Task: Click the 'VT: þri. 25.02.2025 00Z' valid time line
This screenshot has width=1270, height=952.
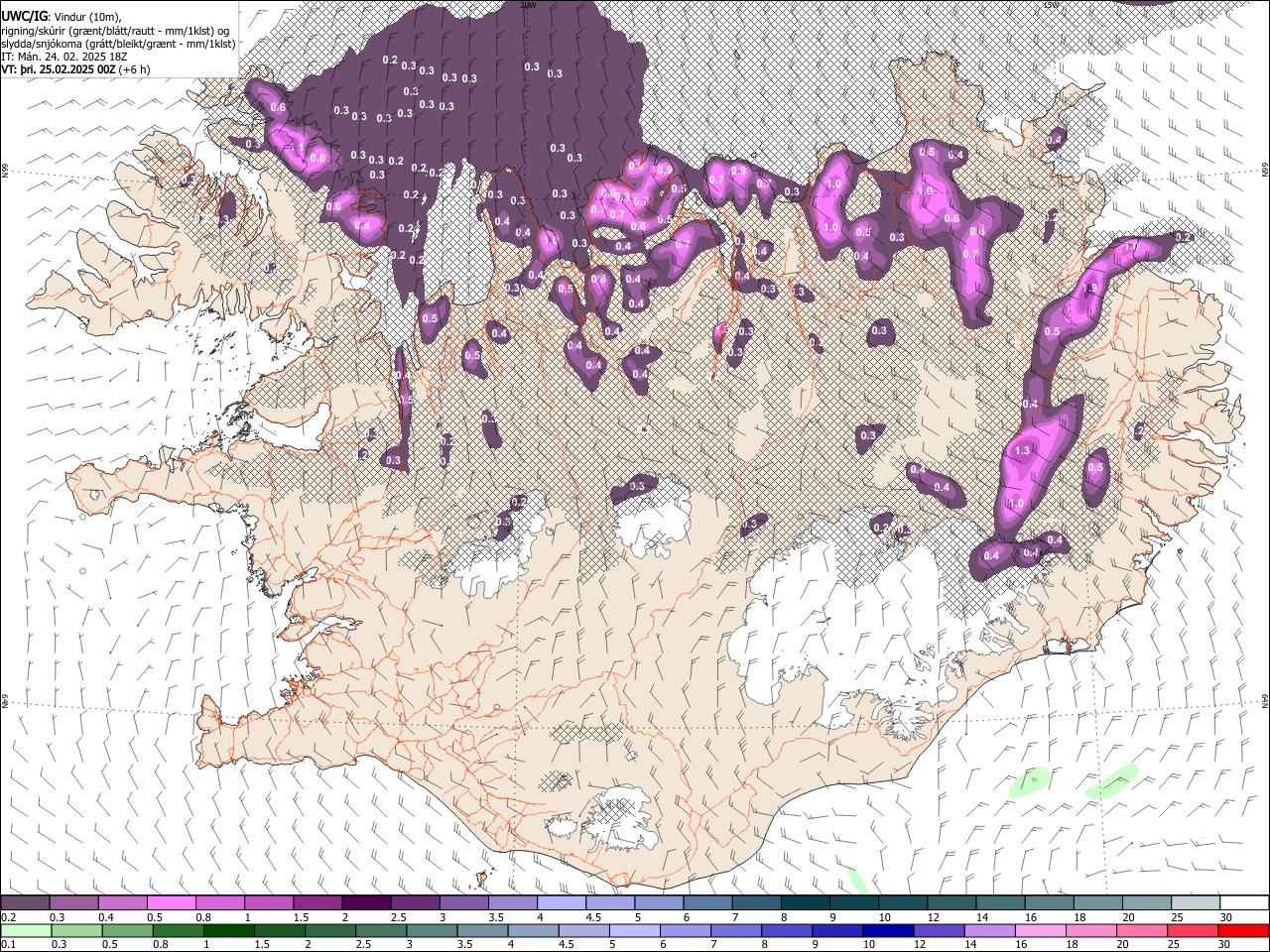Action: pos(75,69)
